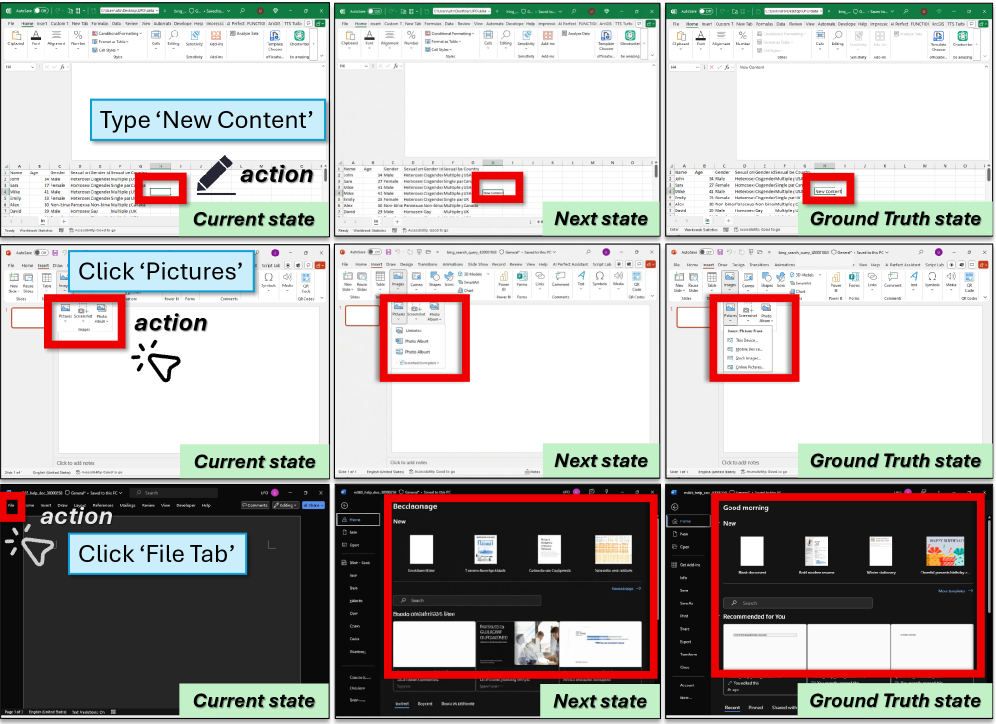Image resolution: width=996 pixels, height=724 pixels.
Task: Click 'Click to add notes' in PowerPoint Current state
Action: 75,463
